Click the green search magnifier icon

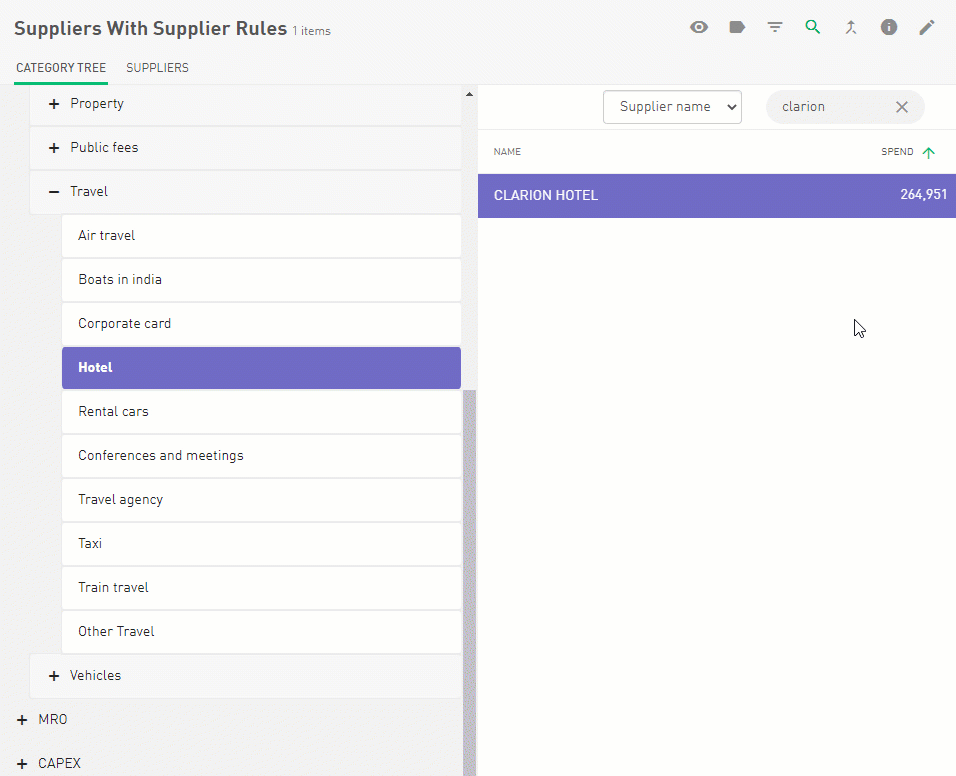pyautogui.click(x=813, y=27)
